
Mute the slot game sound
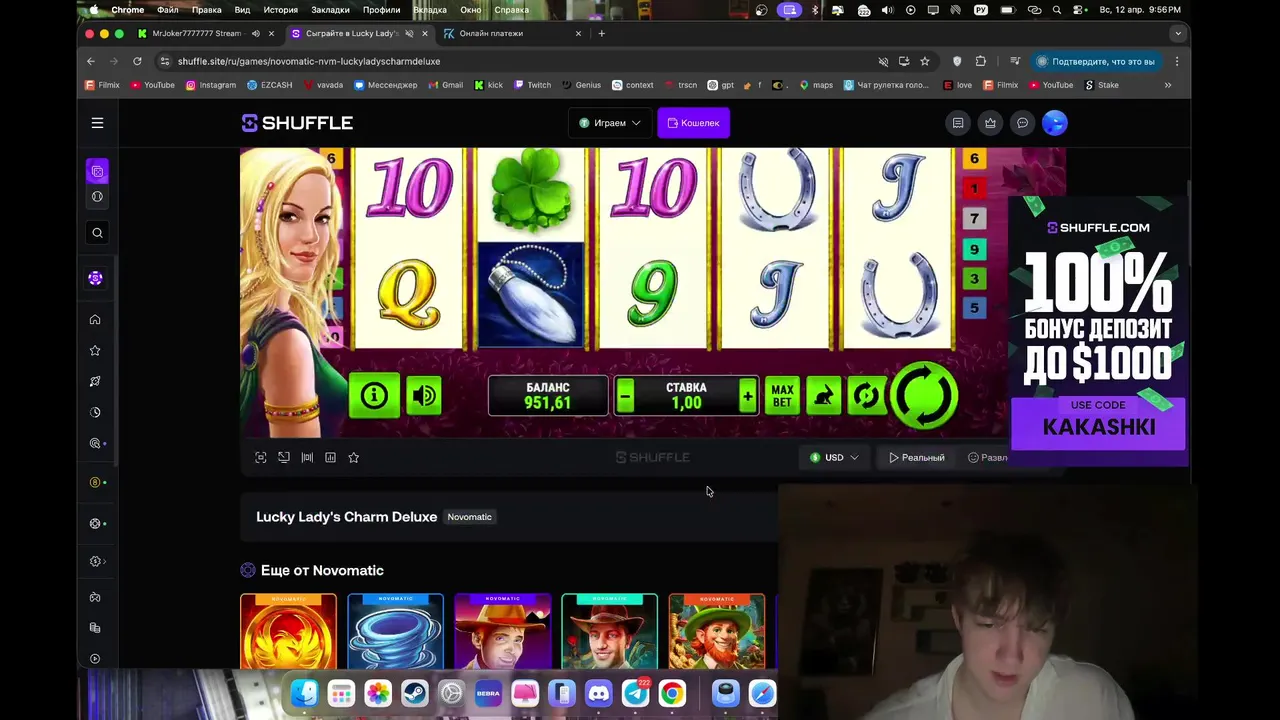tap(424, 396)
